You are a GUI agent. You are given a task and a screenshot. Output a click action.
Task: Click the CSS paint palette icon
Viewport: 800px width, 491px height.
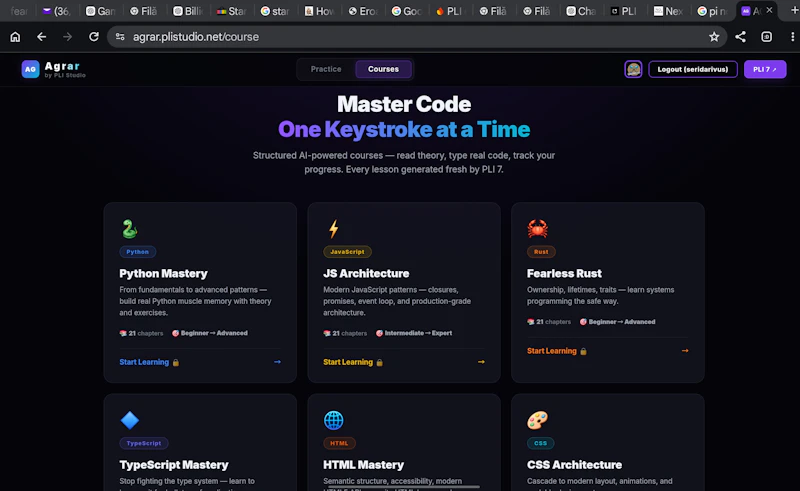[537, 420]
